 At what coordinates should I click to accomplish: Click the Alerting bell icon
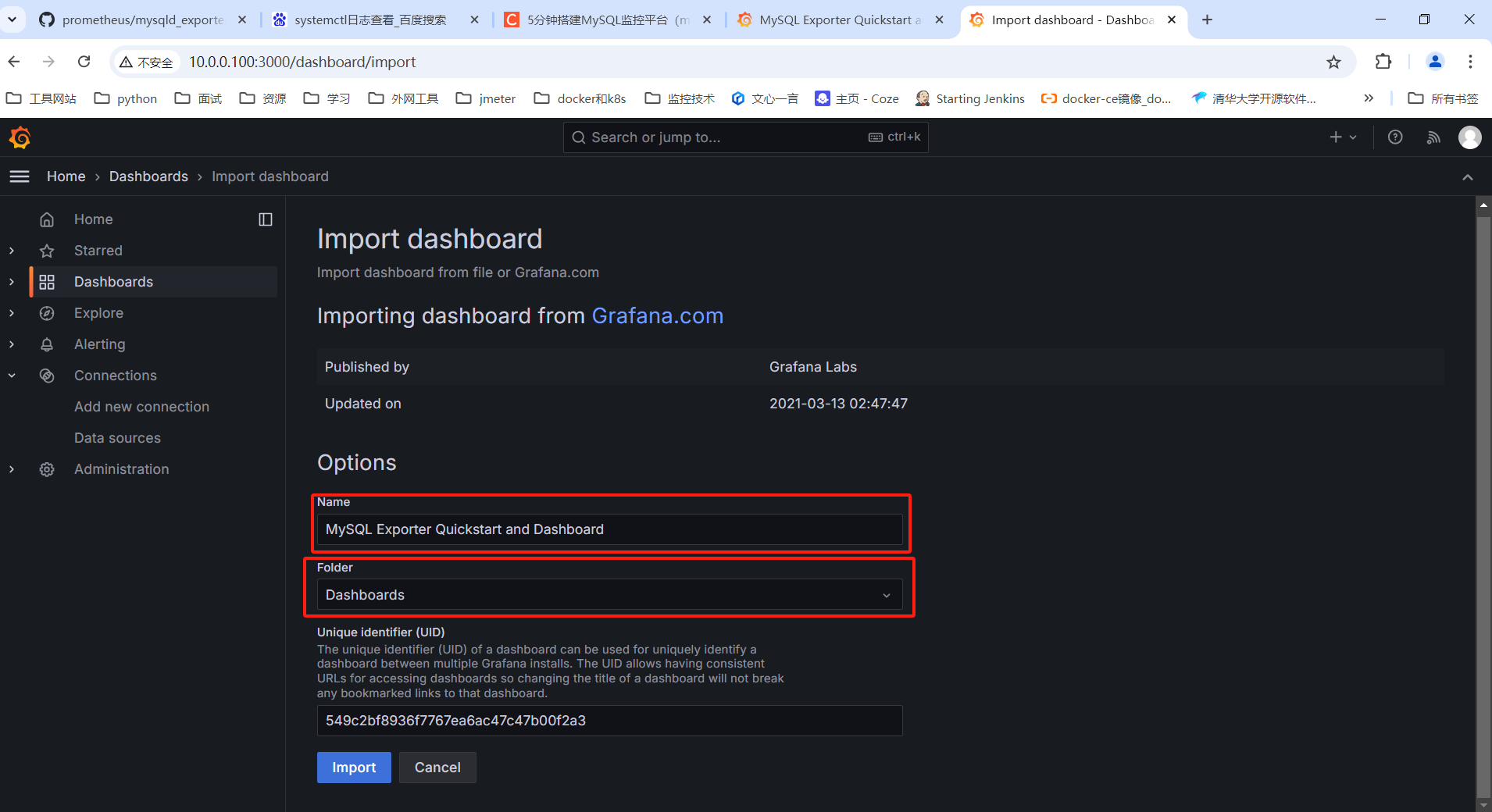point(47,344)
